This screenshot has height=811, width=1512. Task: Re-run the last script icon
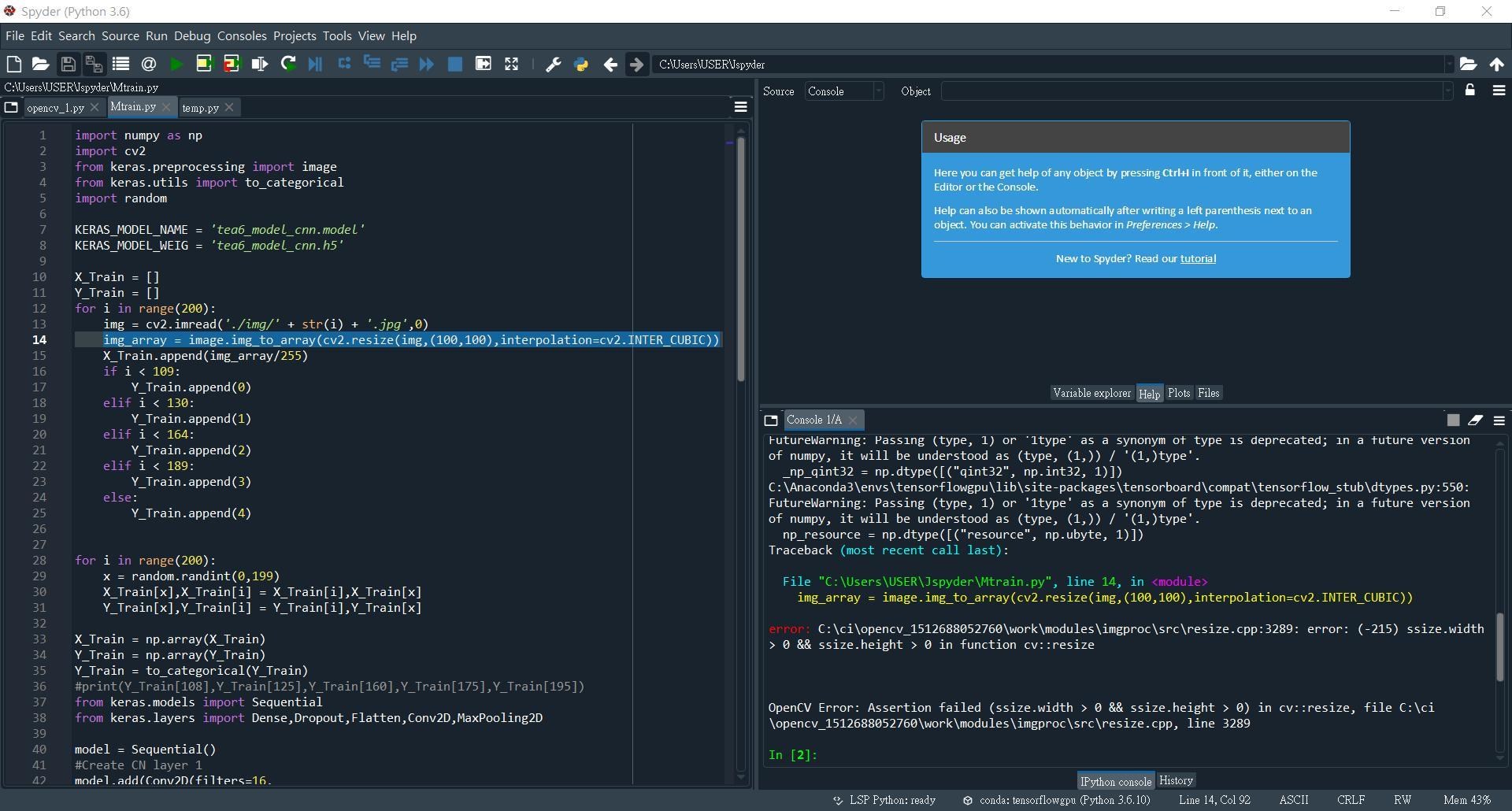click(x=288, y=65)
